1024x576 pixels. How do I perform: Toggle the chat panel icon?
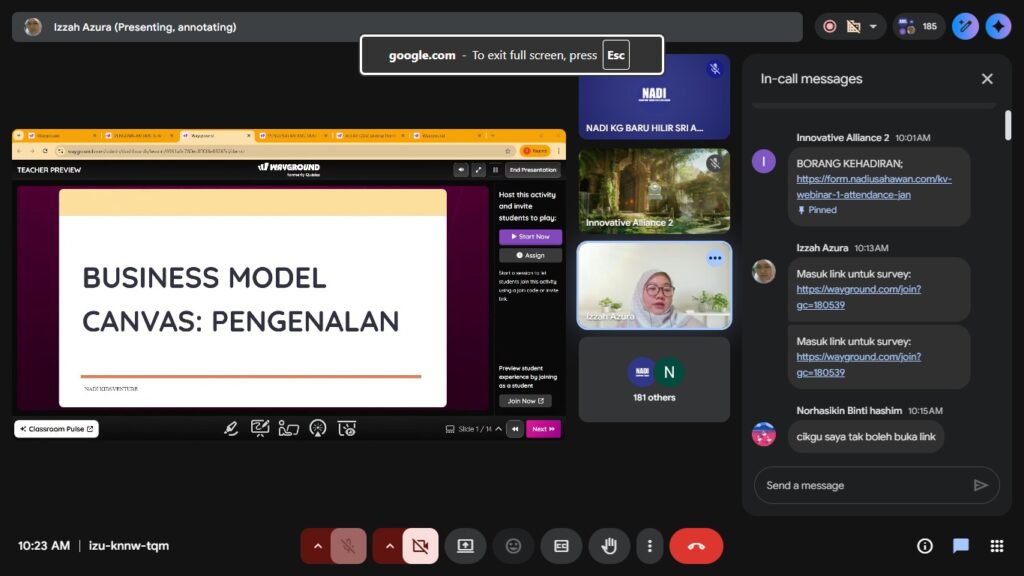pos(961,546)
